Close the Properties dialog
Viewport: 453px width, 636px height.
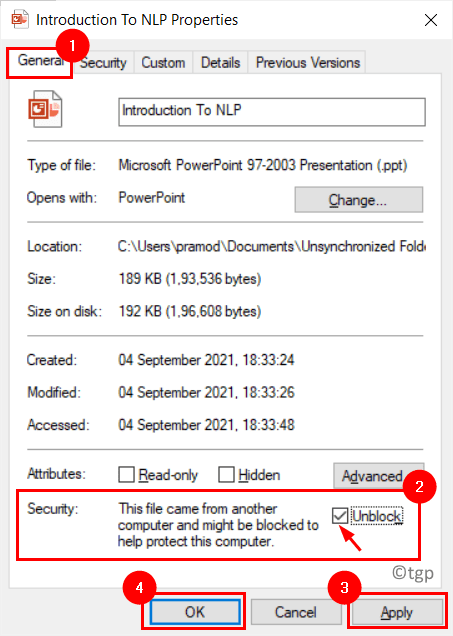[x=430, y=20]
